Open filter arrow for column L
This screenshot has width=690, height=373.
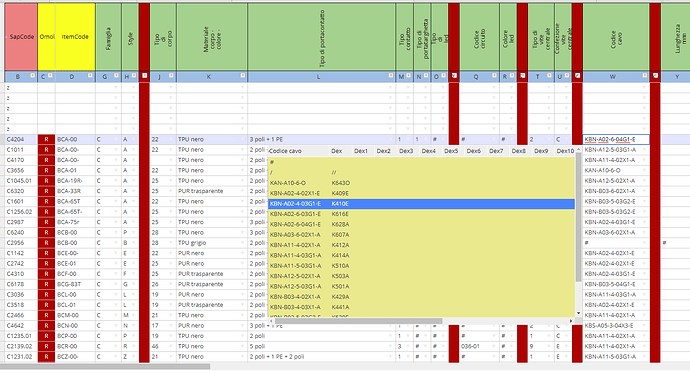coord(390,76)
